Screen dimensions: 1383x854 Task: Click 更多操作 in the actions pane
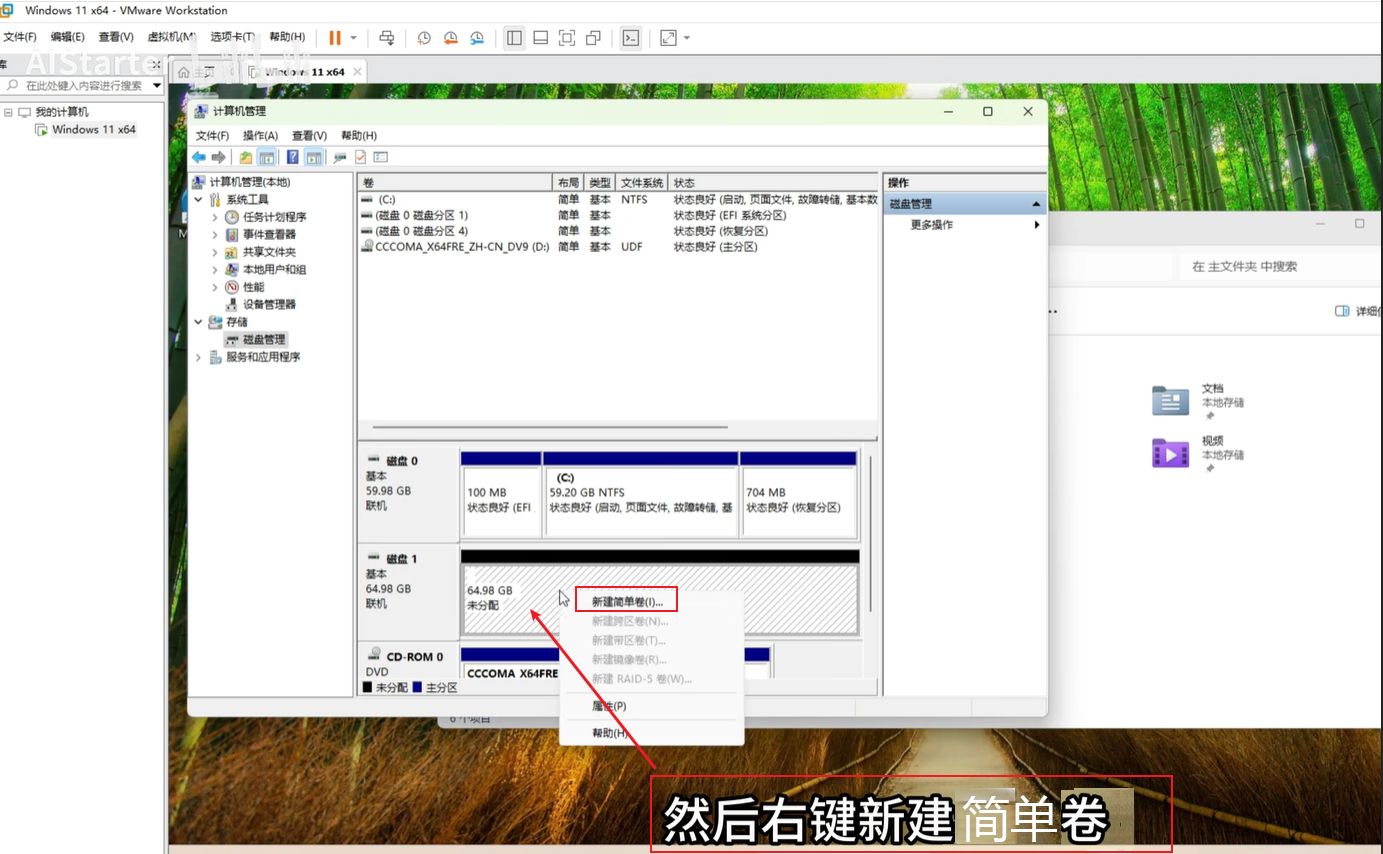coord(931,225)
